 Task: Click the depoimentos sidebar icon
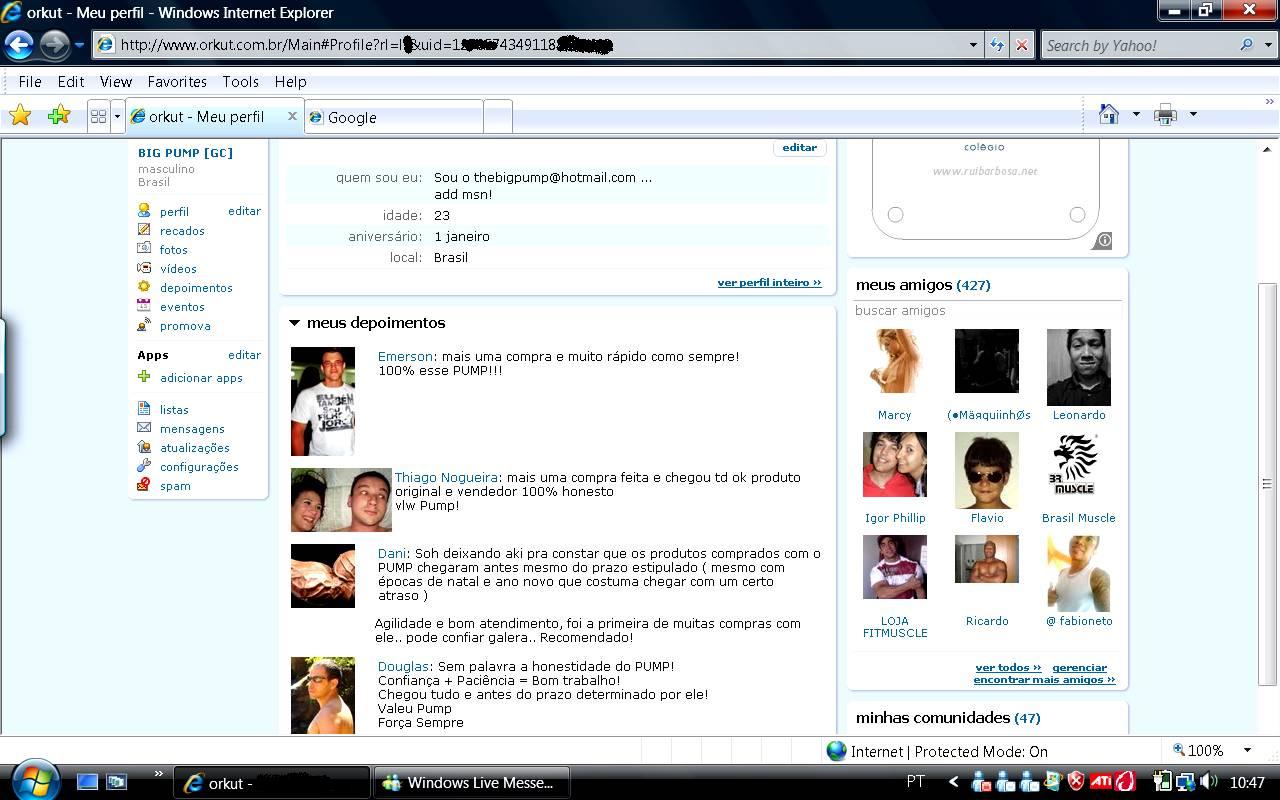coord(144,287)
